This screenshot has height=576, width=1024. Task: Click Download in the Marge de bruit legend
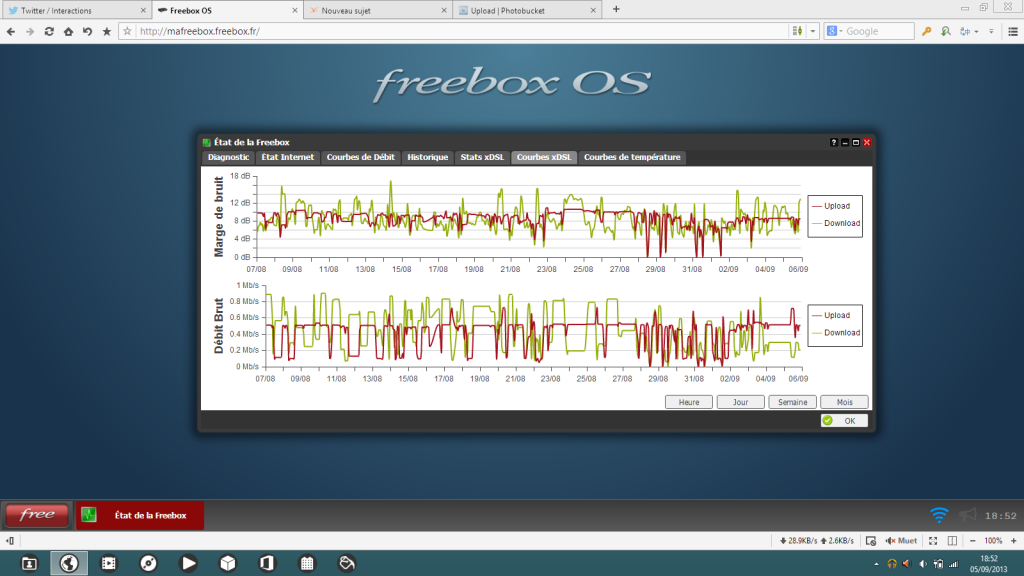click(x=842, y=223)
